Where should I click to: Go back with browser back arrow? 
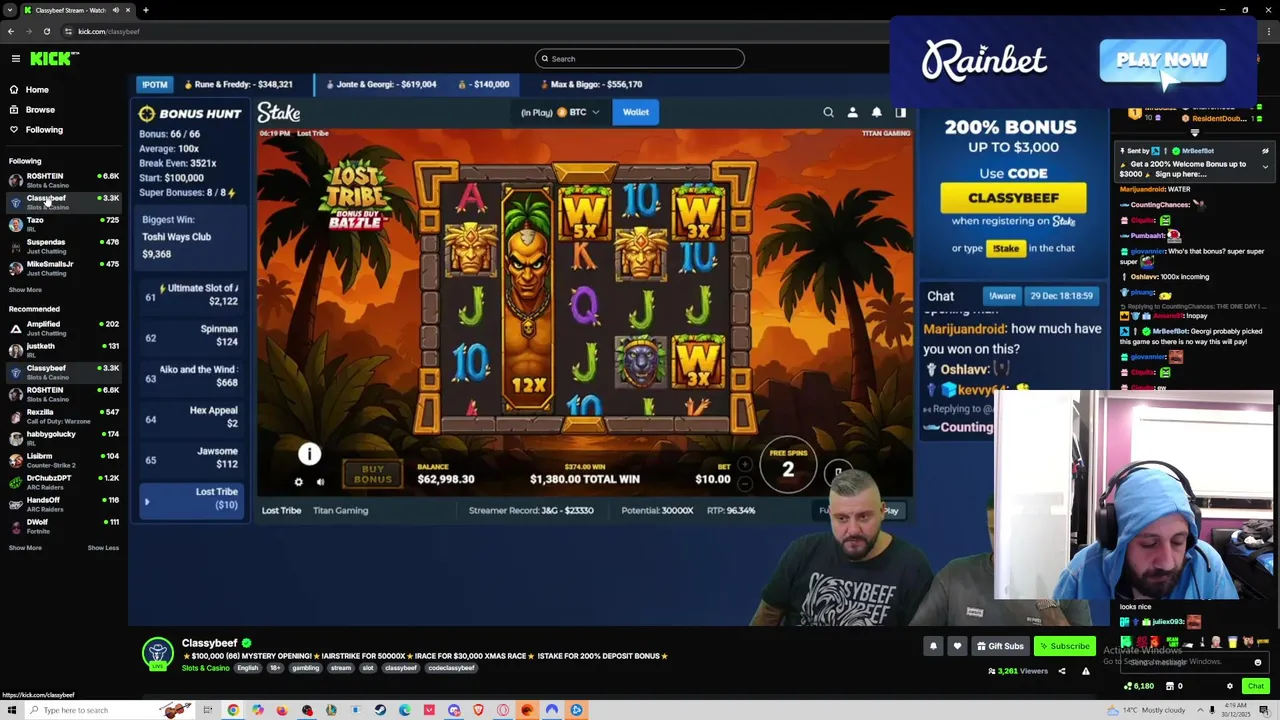10,31
